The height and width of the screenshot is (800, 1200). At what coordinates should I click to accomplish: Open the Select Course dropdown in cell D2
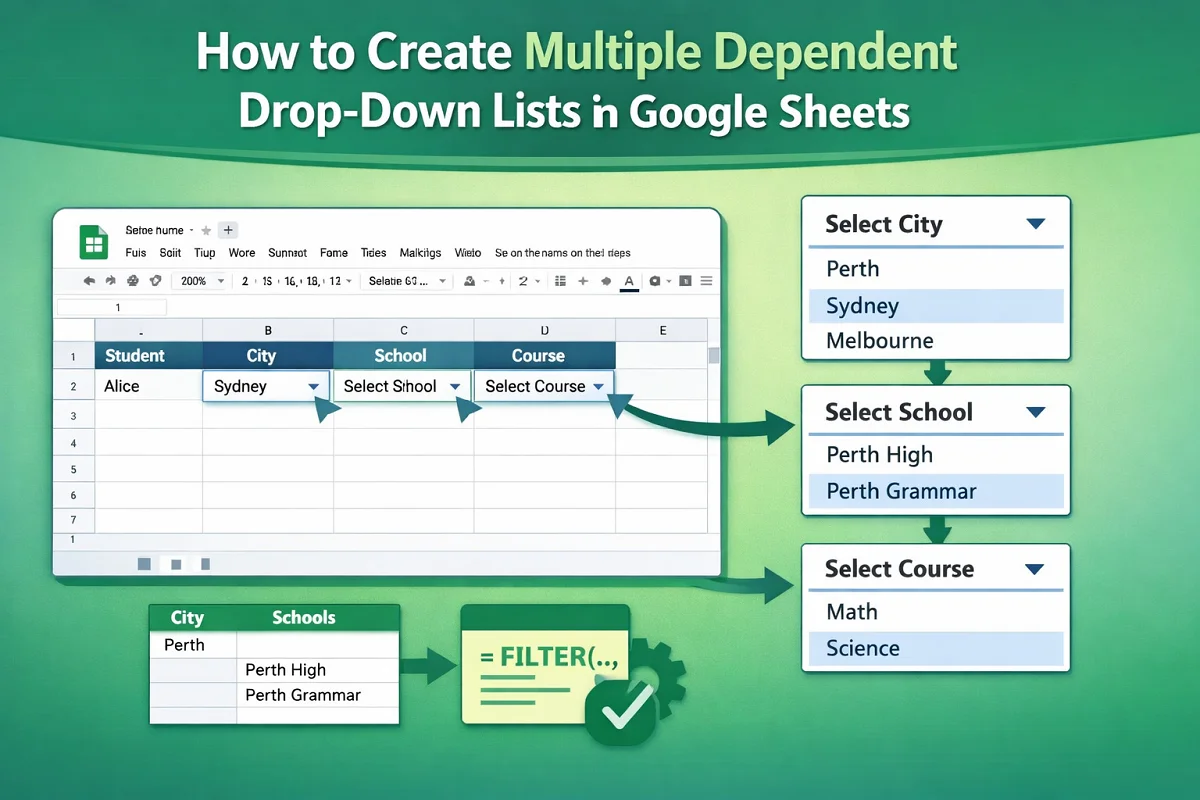[598, 386]
